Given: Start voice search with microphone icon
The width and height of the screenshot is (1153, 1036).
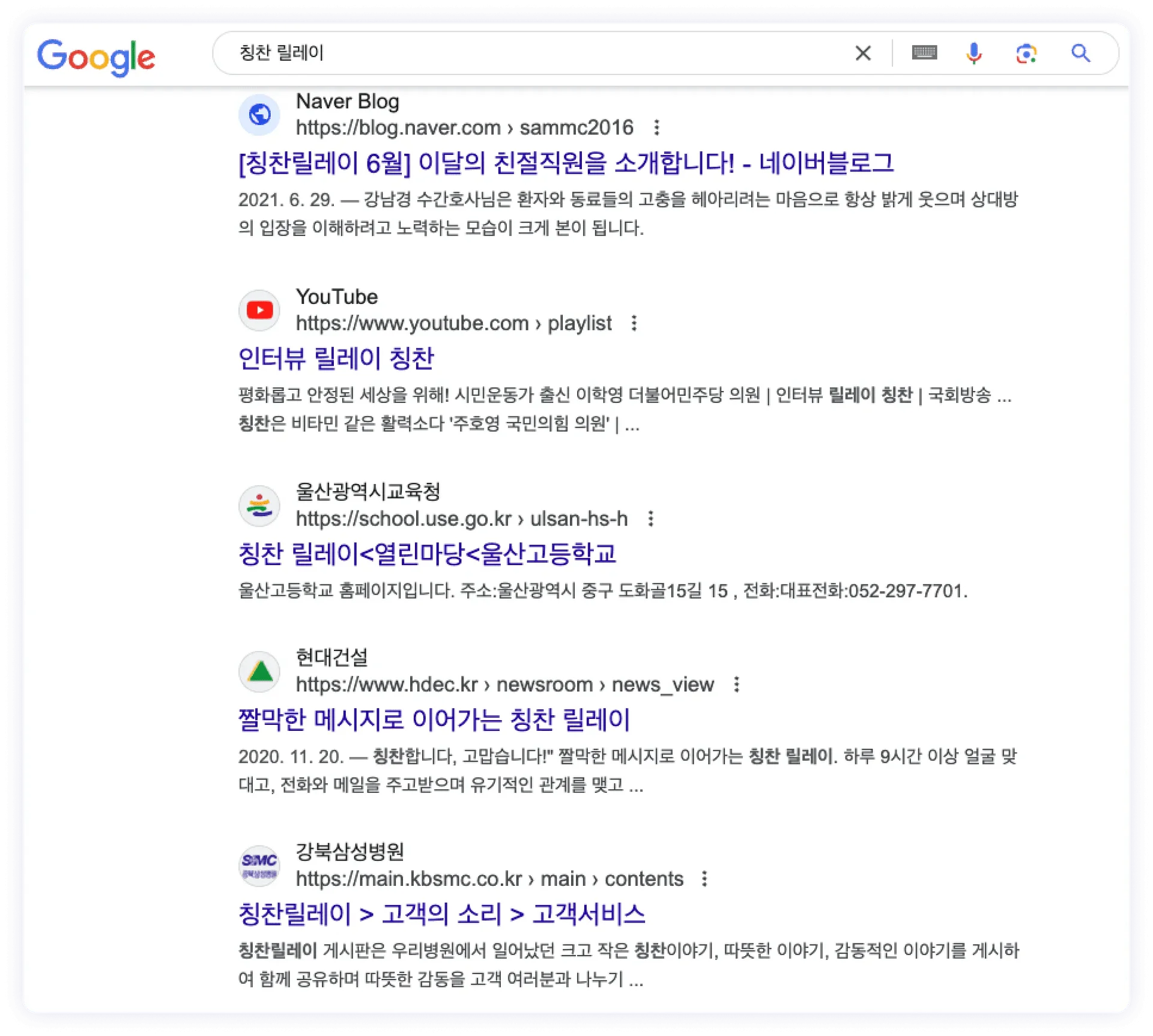Looking at the screenshot, I should point(973,53).
